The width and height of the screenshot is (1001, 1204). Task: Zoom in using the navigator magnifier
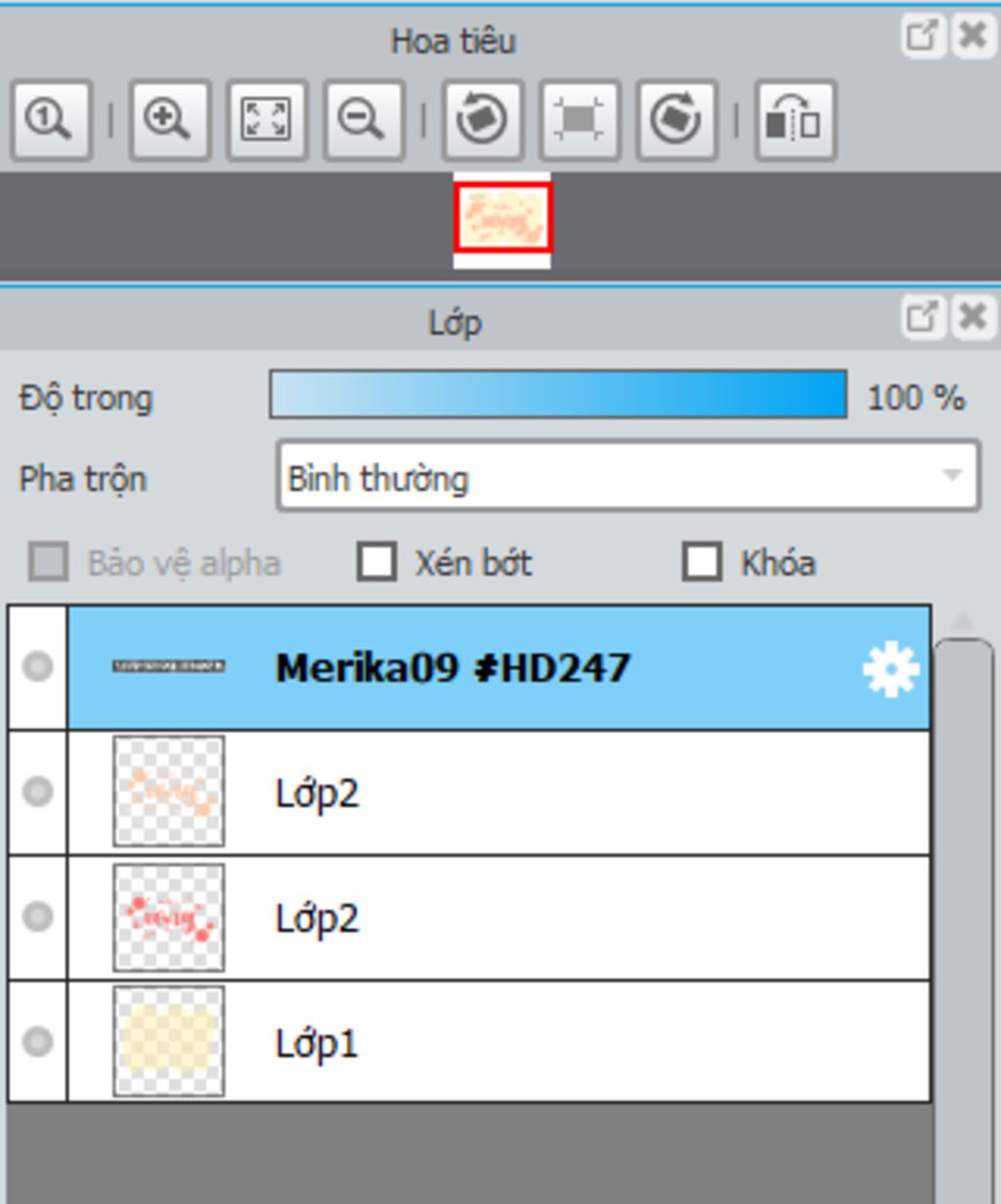point(169,120)
